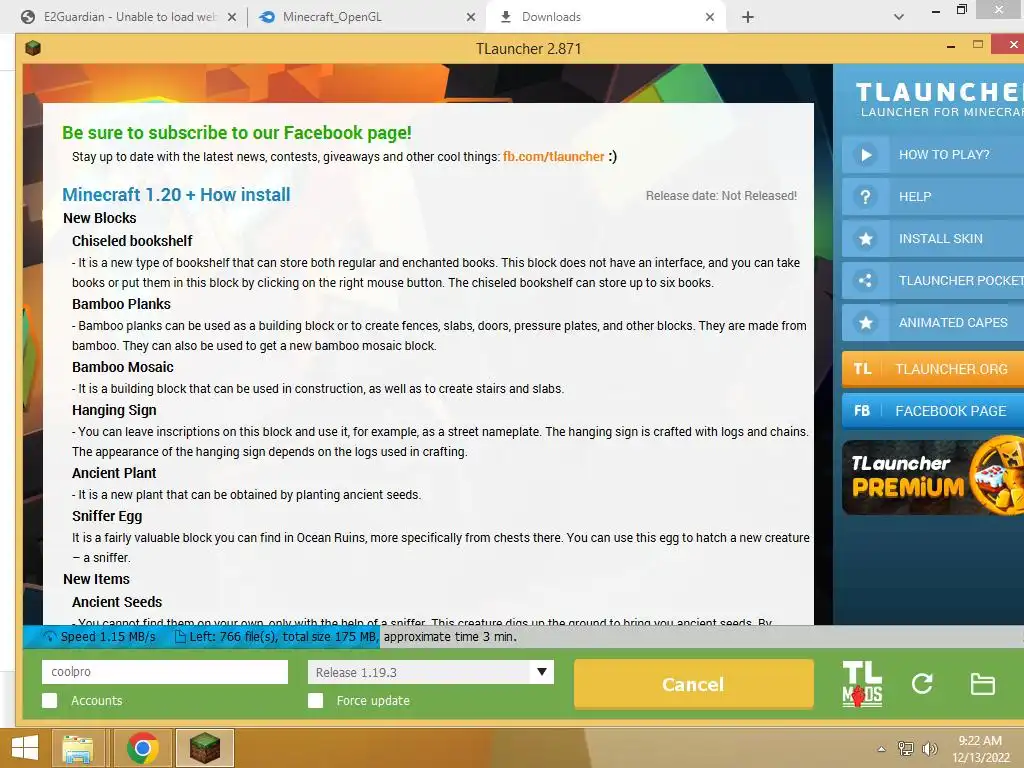The image size is (1024, 768).
Task: Open Windows Start button
Action: (x=25, y=748)
